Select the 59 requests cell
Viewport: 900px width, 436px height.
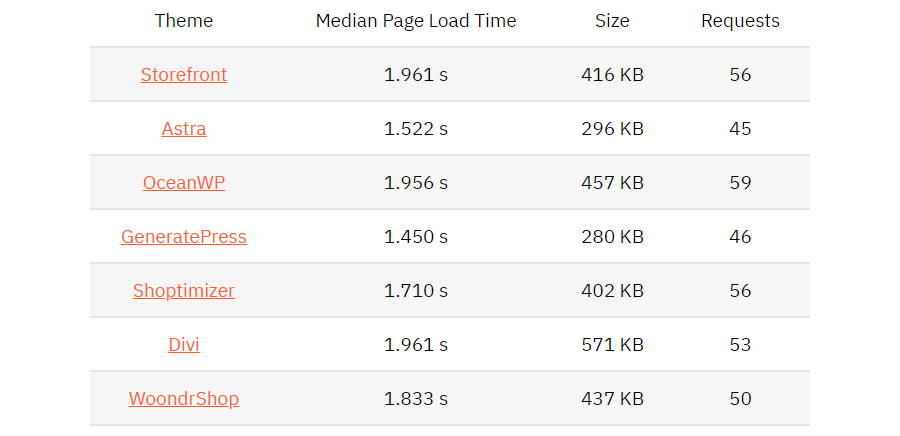[x=740, y=183]
